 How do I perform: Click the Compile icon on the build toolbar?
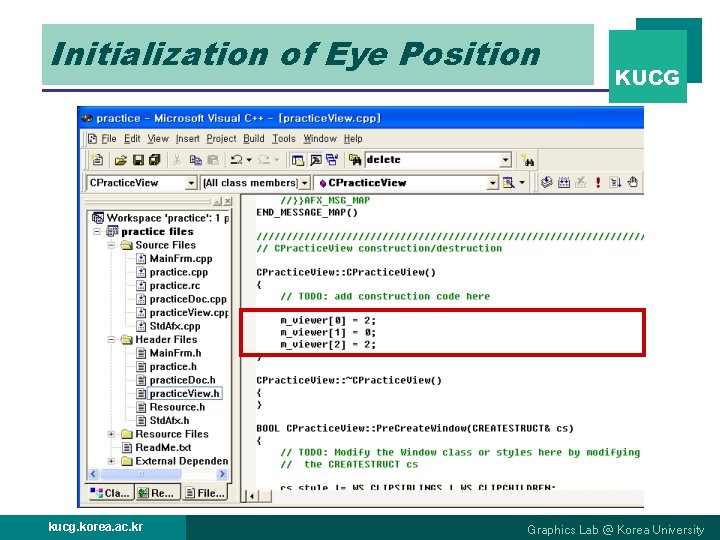pos(546,182)
